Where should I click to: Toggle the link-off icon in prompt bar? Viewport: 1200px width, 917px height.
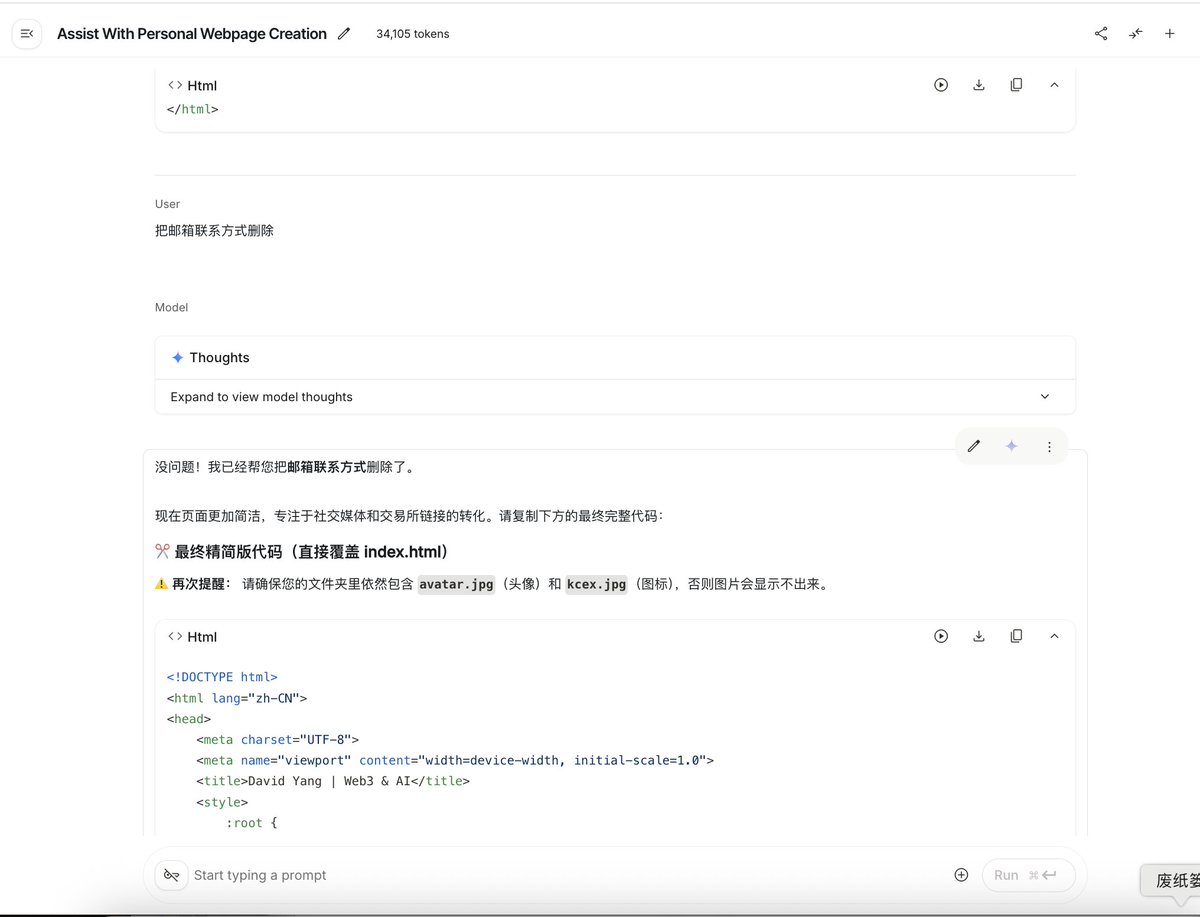tap(172, 875)
